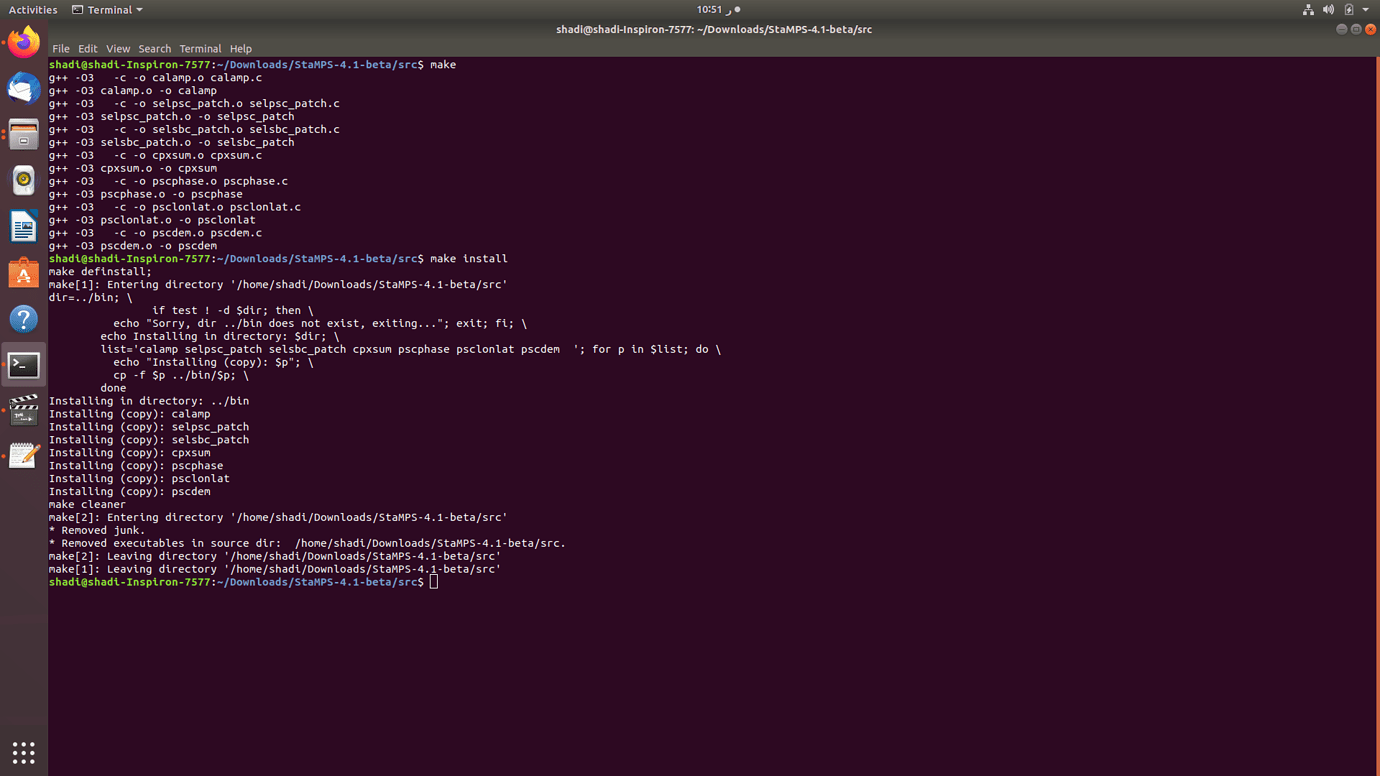This screenshot has height=776, width=1380.
Task: Open the Show Applications grid
Action: [22, 752]
